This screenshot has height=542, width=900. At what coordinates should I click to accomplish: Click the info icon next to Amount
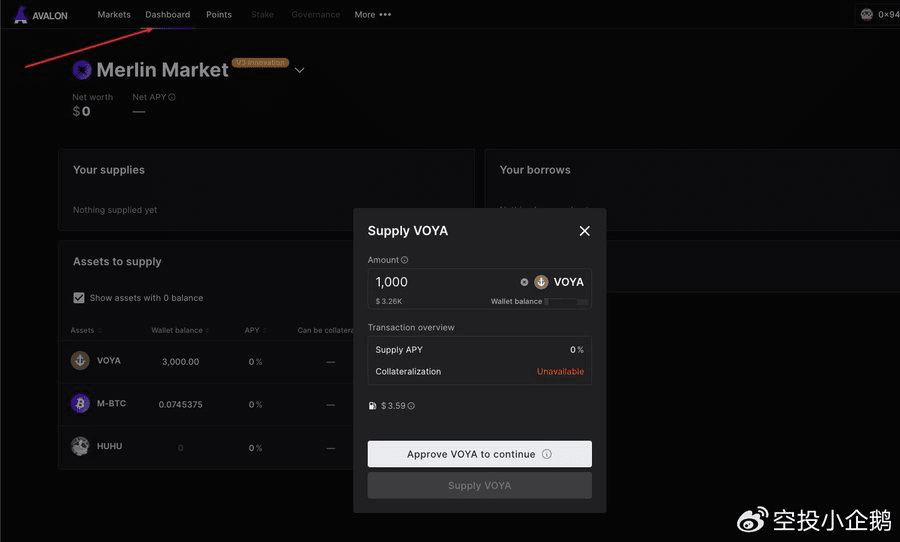coord(405,260)
